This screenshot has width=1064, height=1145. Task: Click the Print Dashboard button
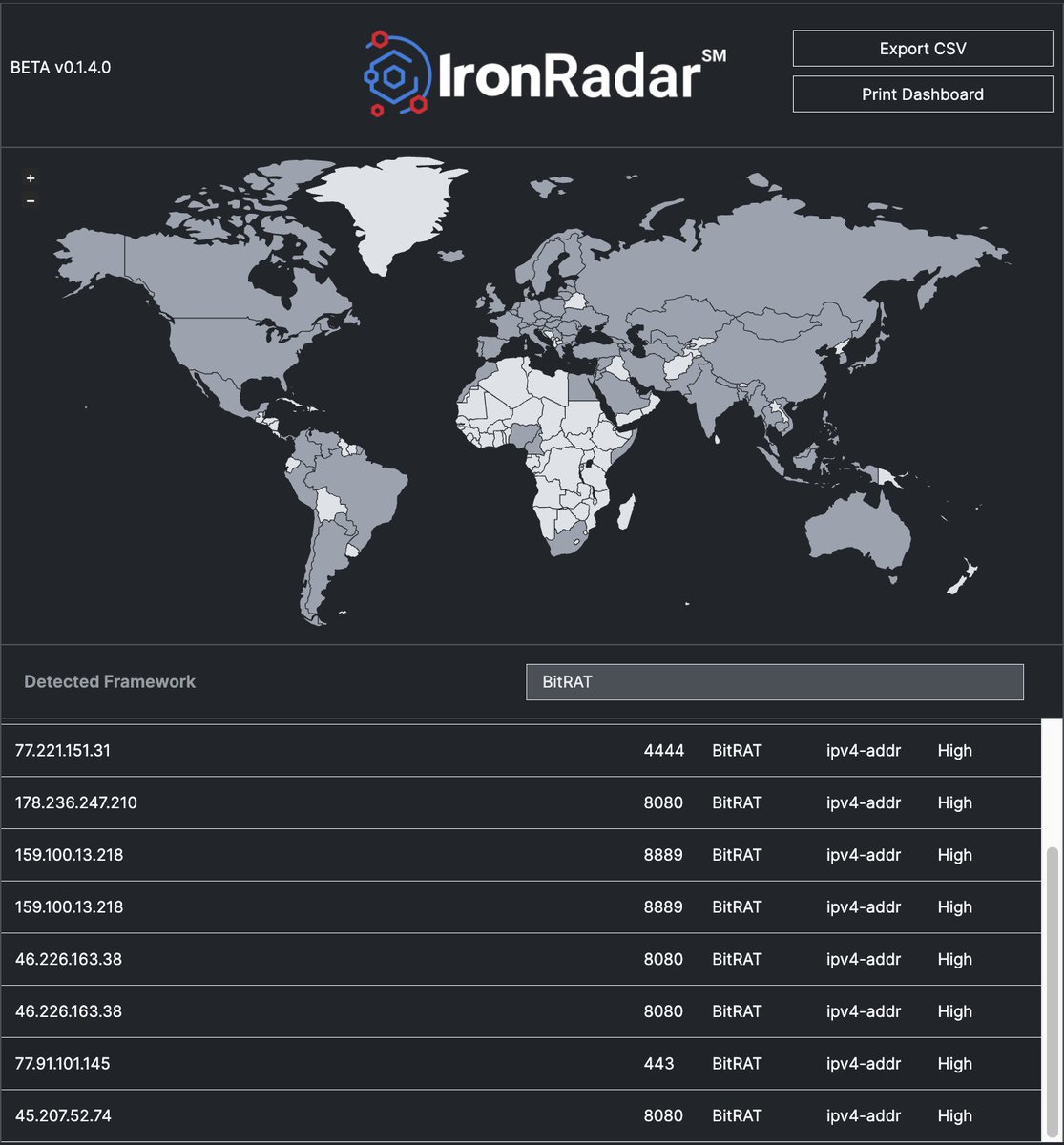pos(923,94)
